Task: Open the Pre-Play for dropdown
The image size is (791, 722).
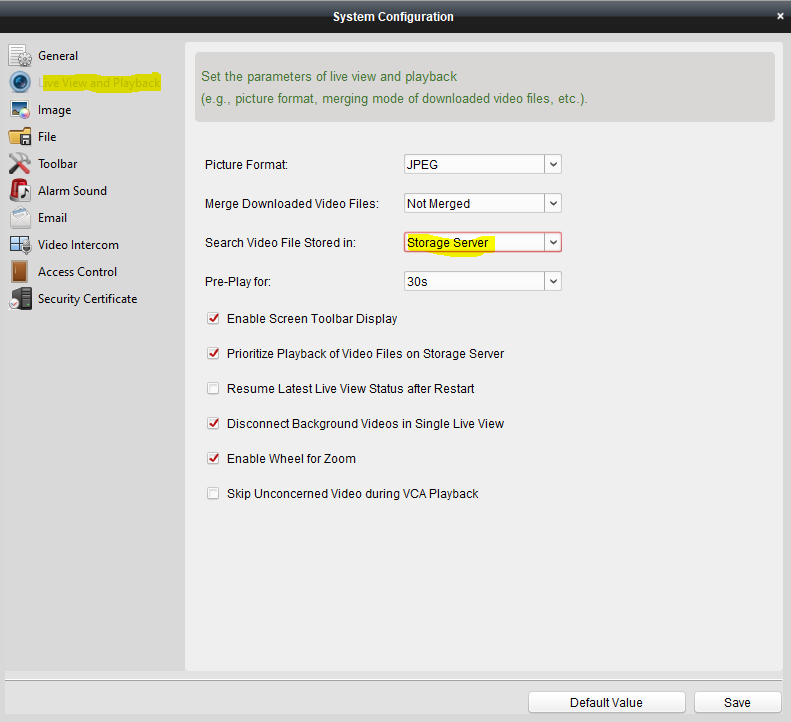Action: click(553, 282)
